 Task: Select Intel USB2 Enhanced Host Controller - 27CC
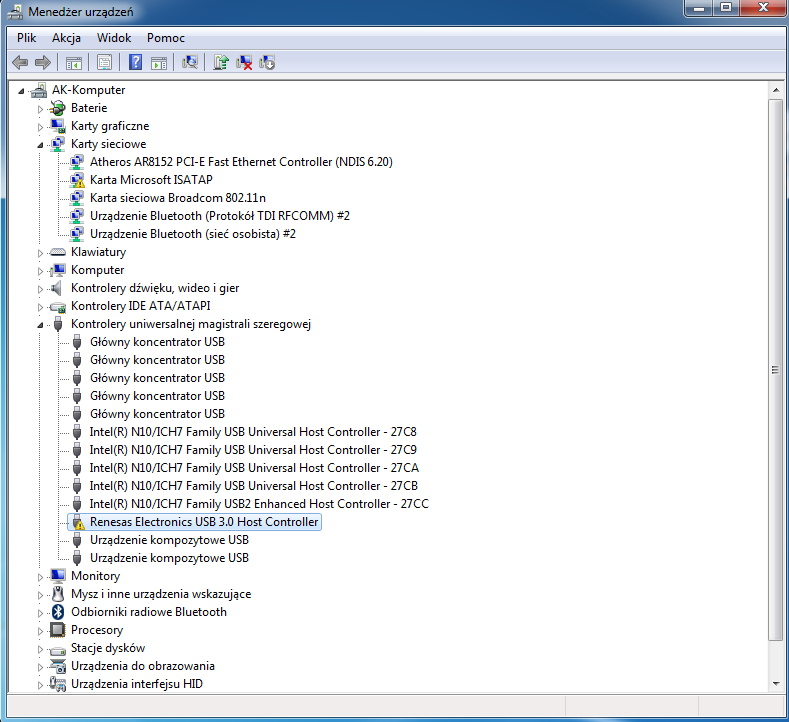tap(259, 504)
